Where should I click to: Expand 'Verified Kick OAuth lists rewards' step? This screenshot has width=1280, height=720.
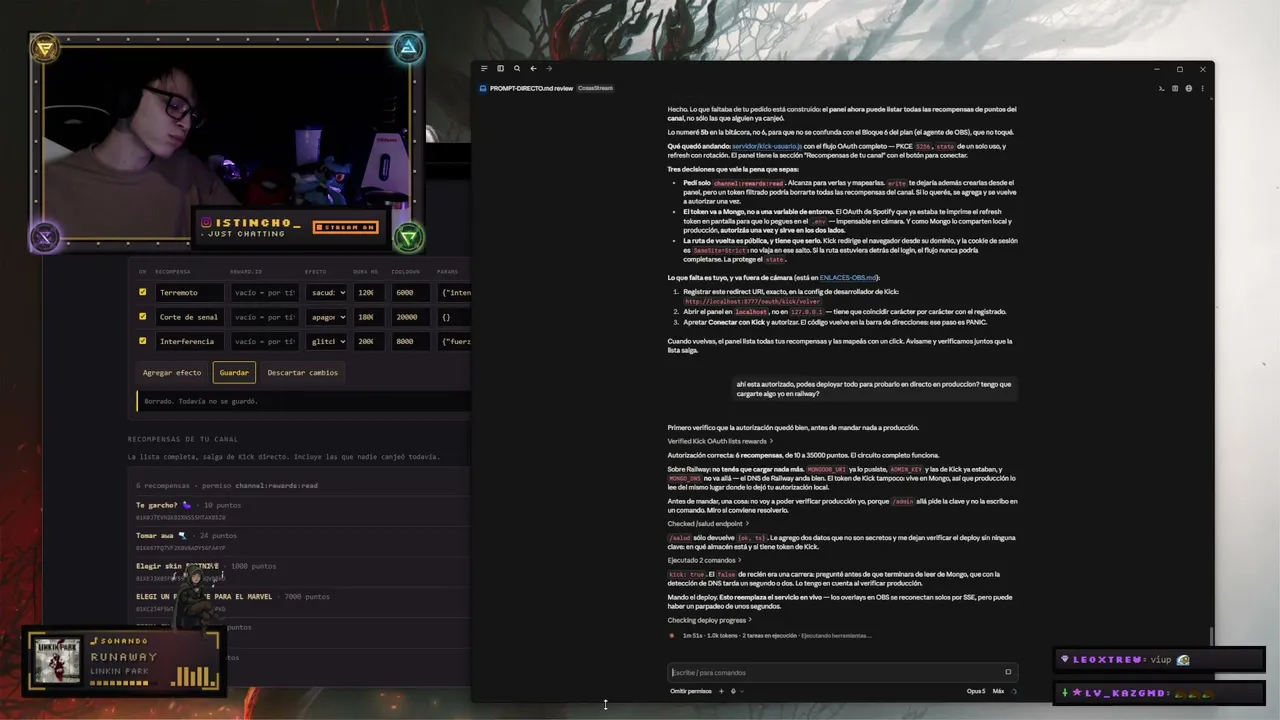[720, 441]
